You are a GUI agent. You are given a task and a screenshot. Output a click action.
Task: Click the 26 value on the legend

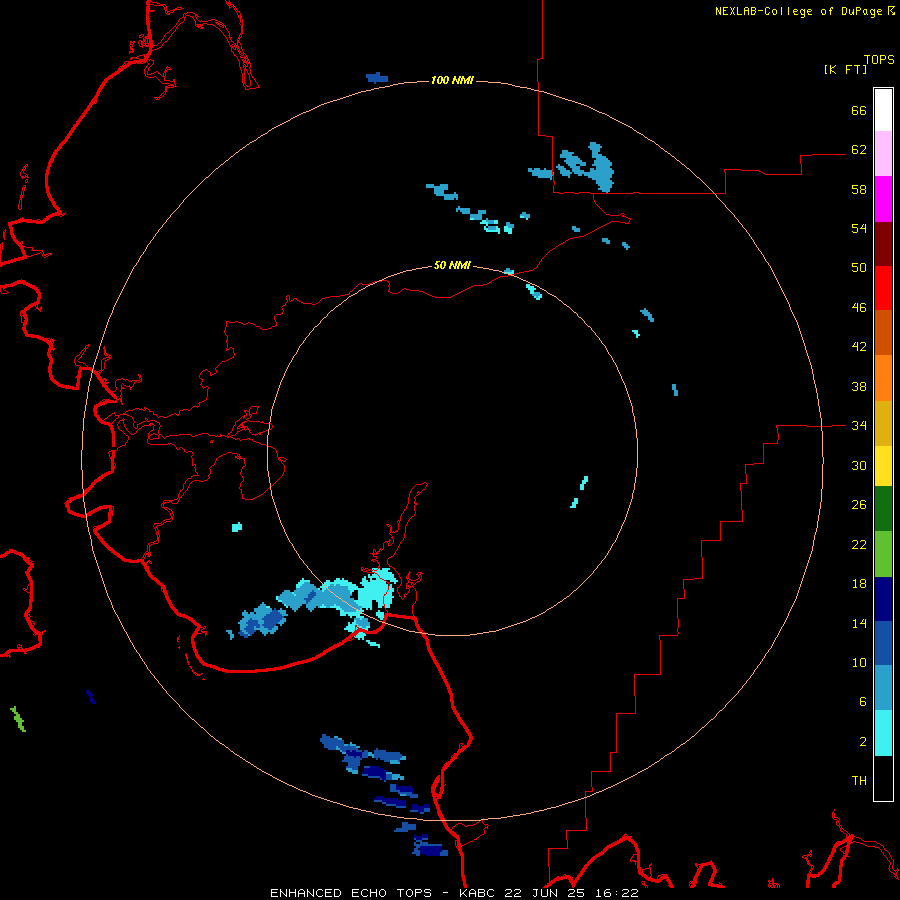coord(859,505)
